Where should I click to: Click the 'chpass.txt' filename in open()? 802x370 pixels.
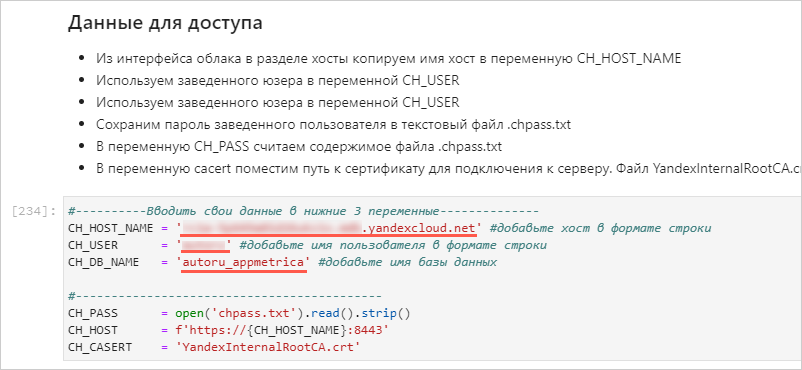238,313
